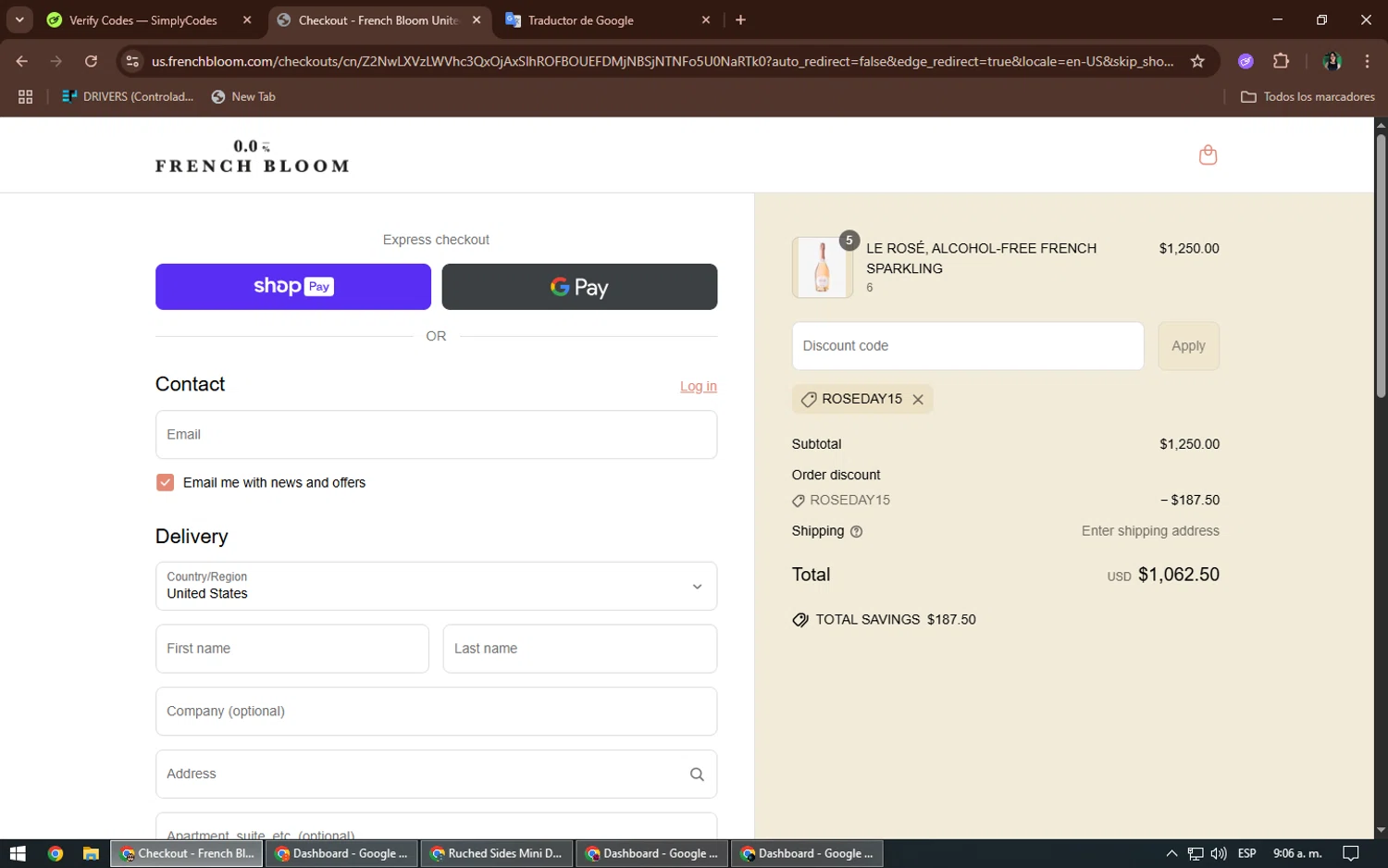Close the Checkout - French Bloom tab

[477, 19]
